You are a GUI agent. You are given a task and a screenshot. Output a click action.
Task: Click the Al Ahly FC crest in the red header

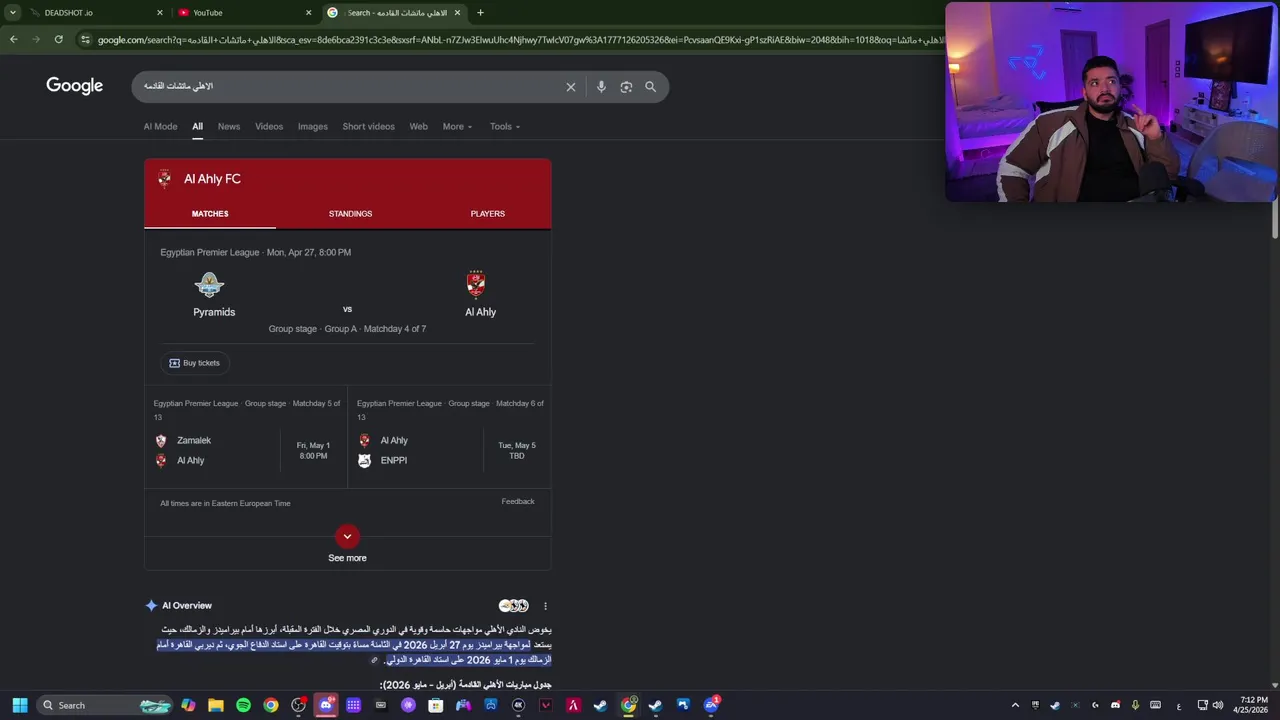pyautogui.click(x=164, y=179)
